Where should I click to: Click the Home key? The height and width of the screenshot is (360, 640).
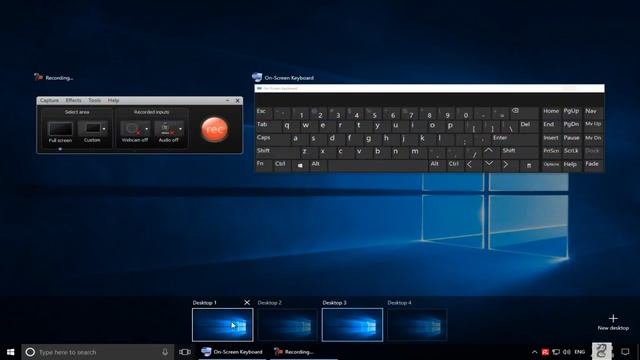point(551,112)
